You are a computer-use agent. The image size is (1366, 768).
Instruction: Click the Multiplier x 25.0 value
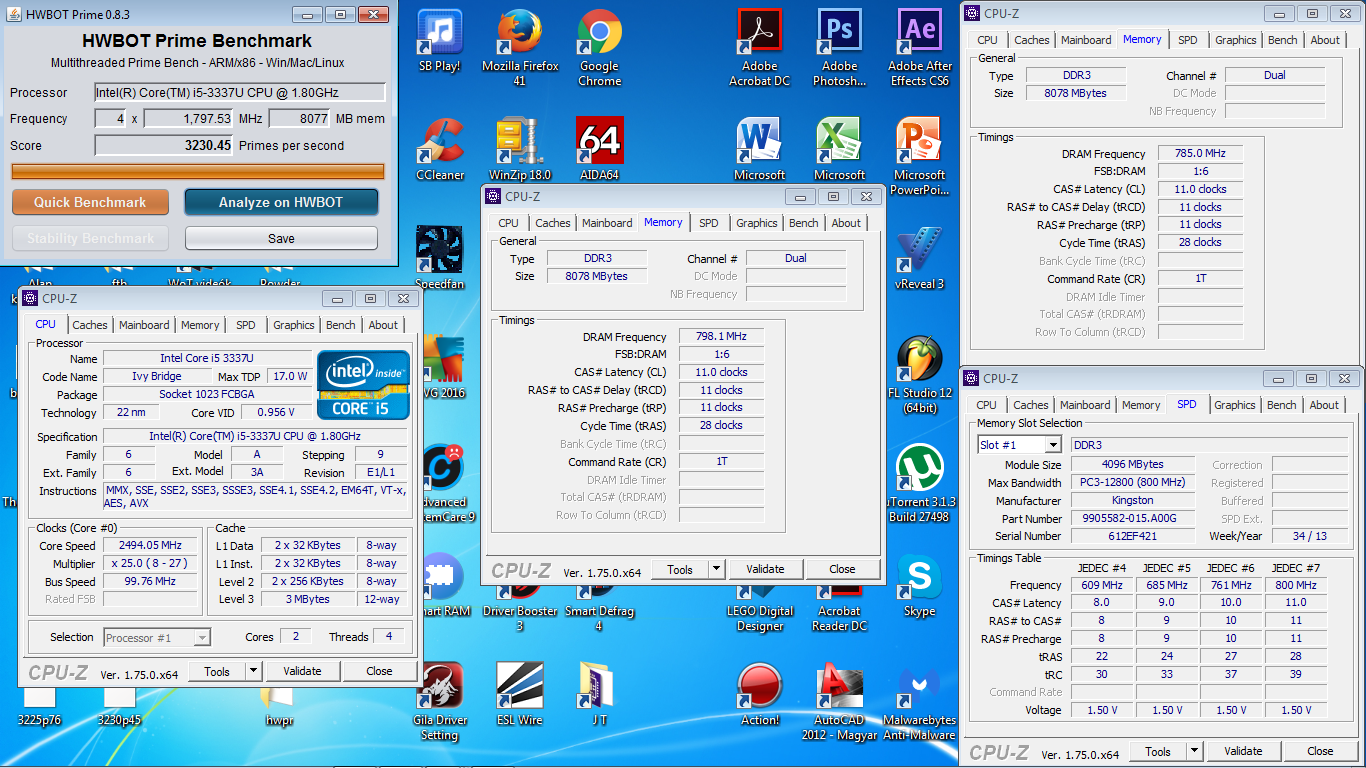pyautogui.click(x=152, y=563)
